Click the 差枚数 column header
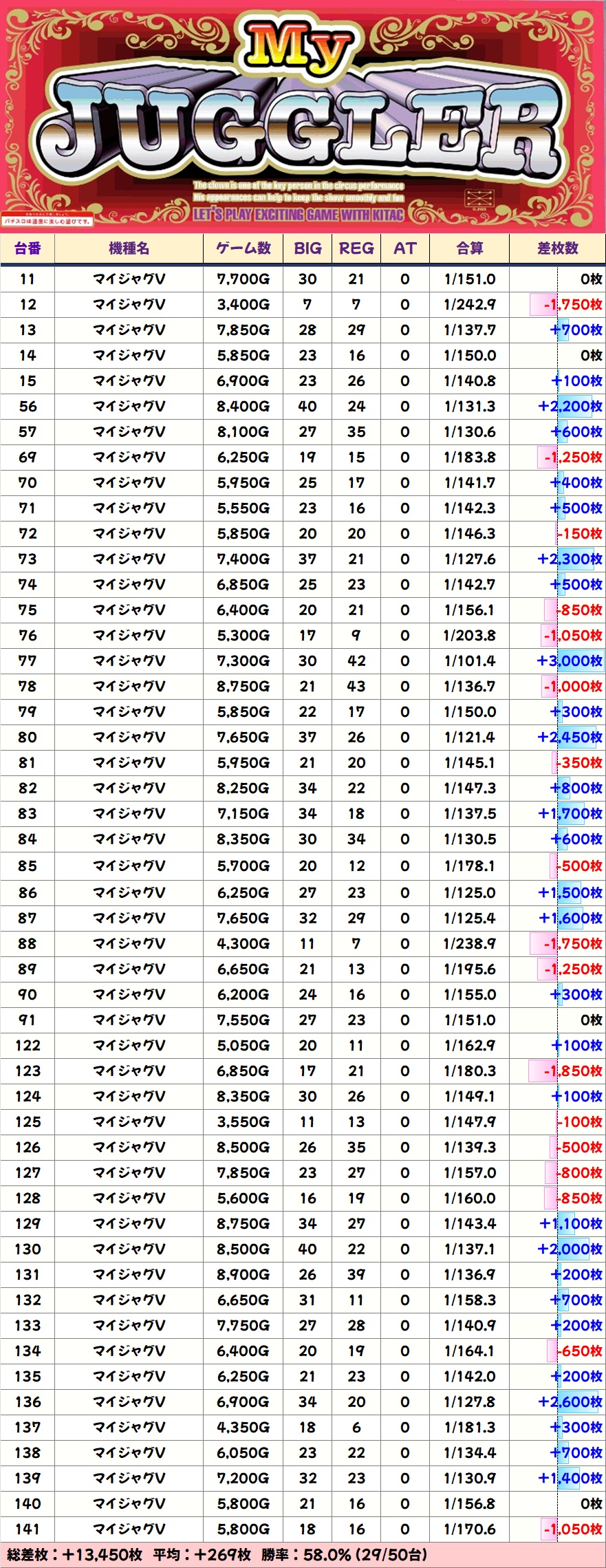This screenshot has width=606, height=1568. (x=557, y=248)
